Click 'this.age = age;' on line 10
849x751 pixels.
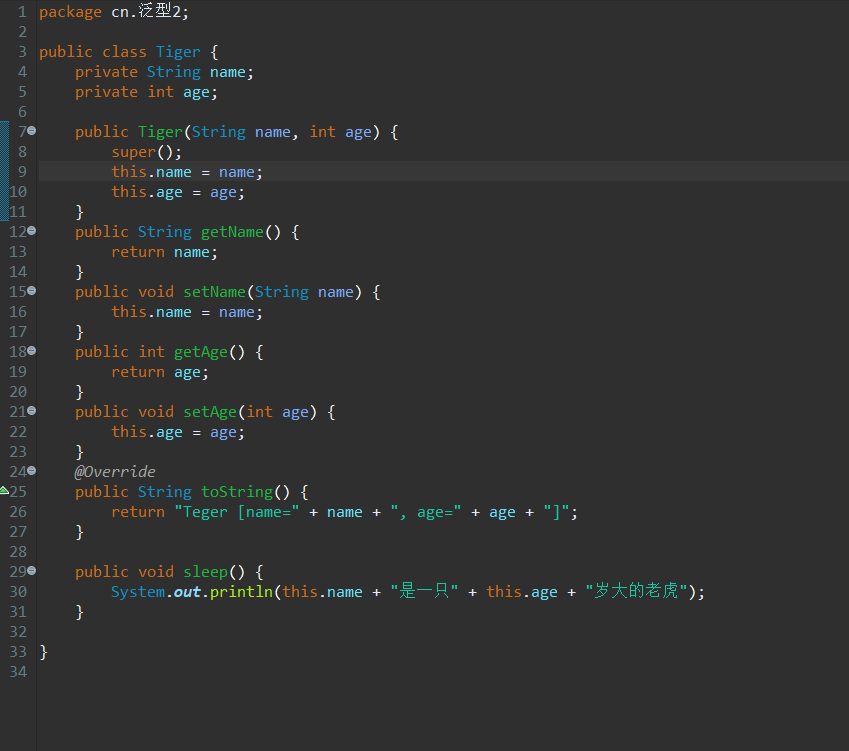[x=178, y=192]
